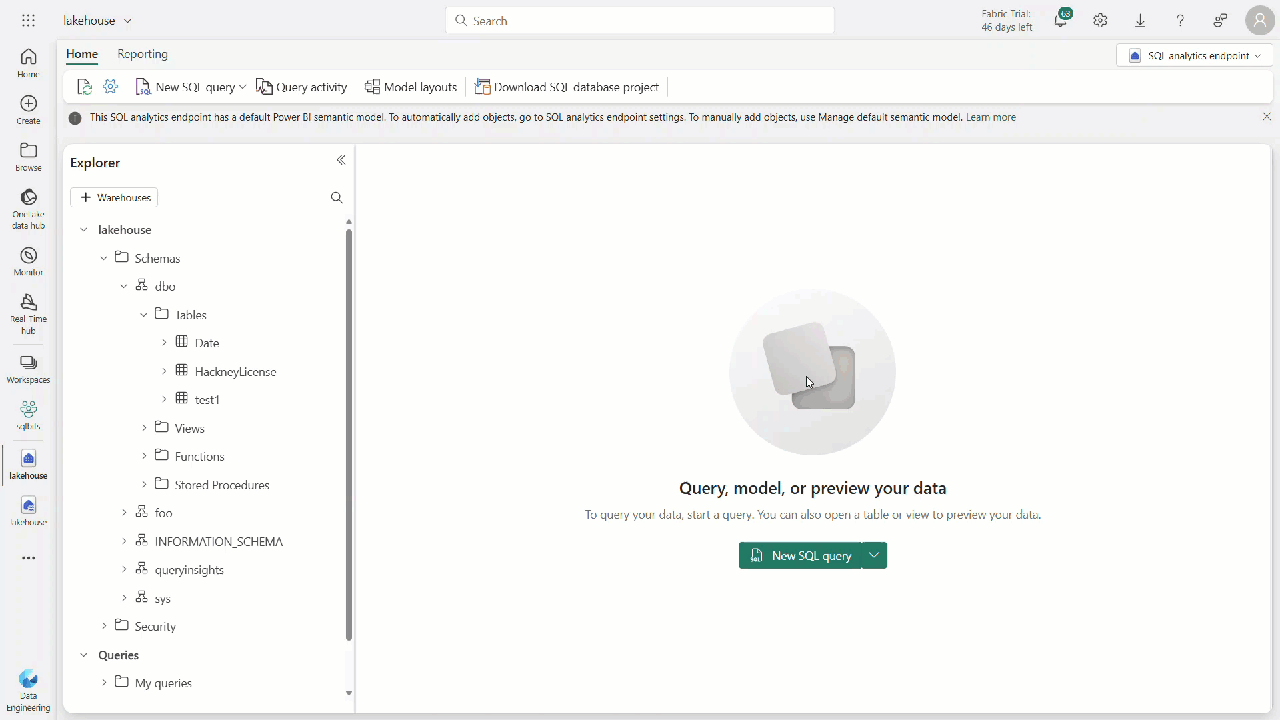1280x720 pixels.
Task: Expand the HackneyLicense table
Action: (x=165, y=371)
